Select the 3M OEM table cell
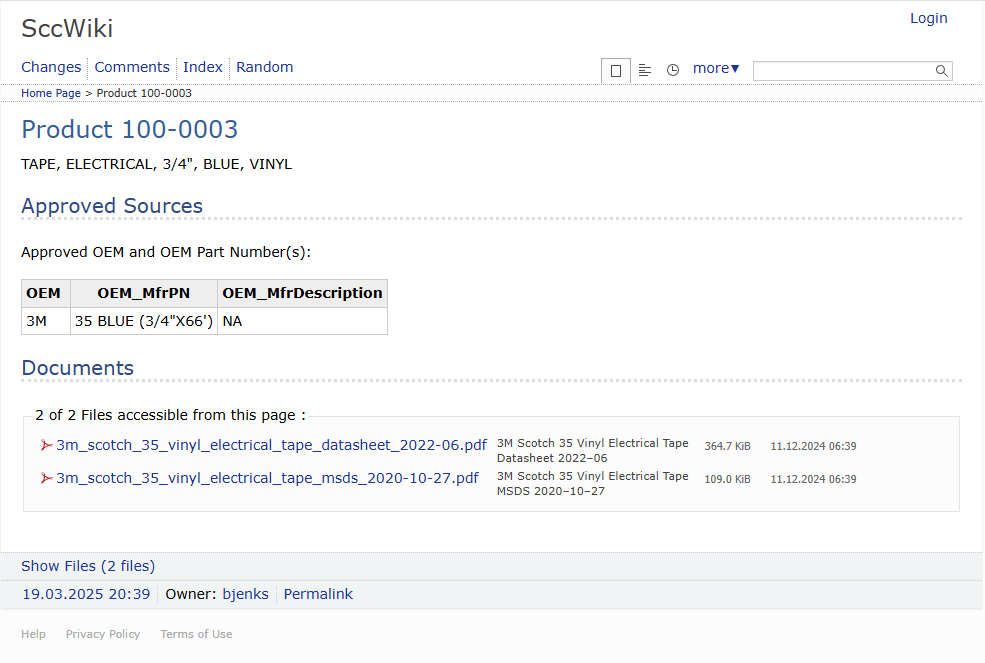 tap(46, 321)
